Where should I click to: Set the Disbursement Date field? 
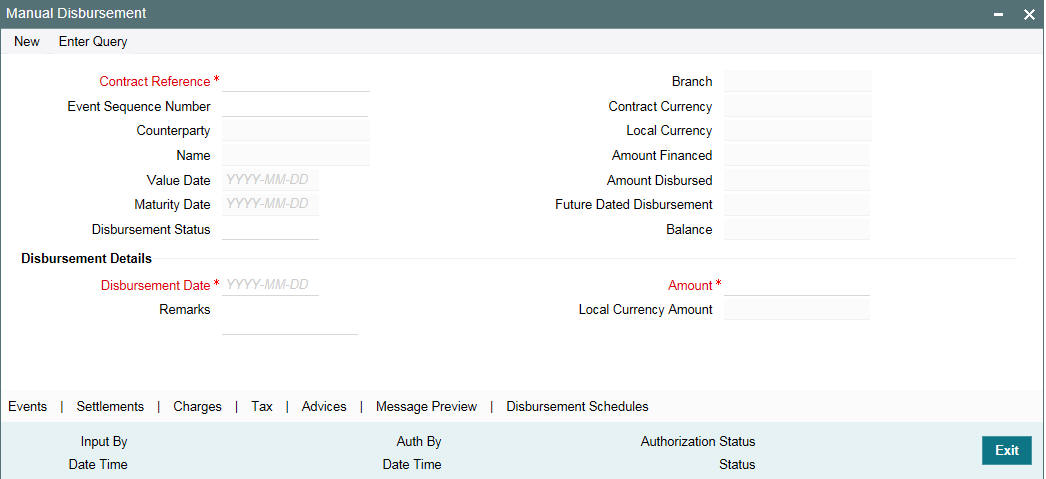pos(270,285)
